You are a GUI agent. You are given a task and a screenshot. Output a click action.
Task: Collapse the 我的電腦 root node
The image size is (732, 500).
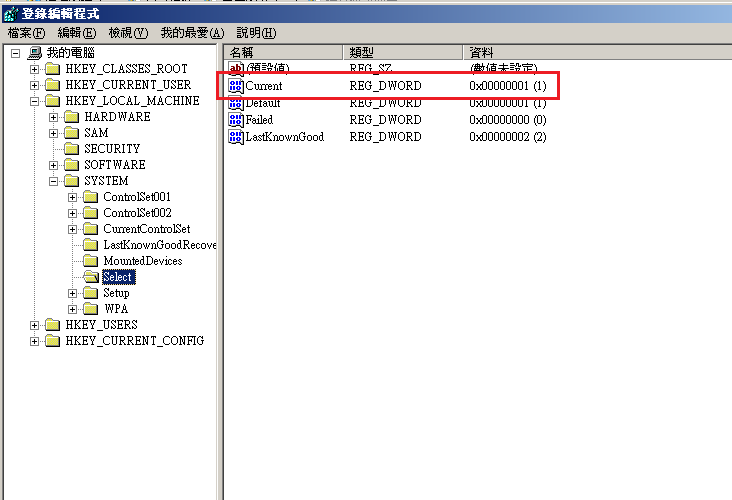tap(15, 53)
